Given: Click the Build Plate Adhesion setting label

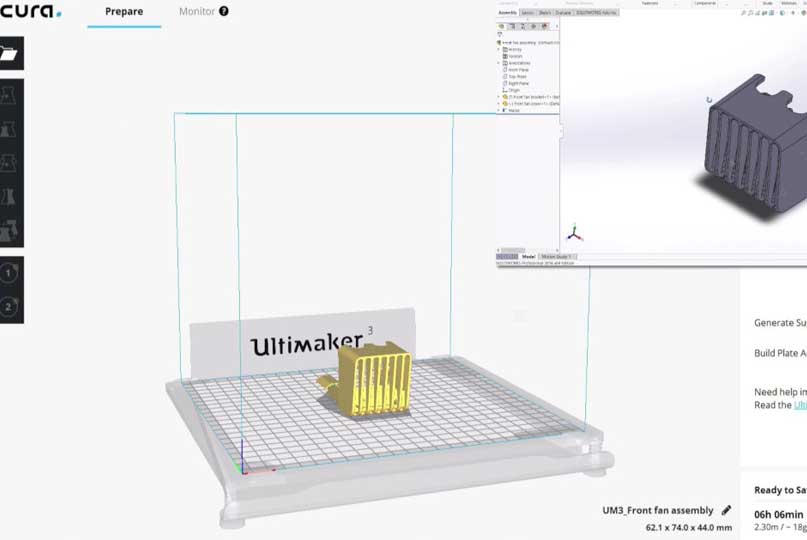Looking at the screenshot, I should point(780,353).
